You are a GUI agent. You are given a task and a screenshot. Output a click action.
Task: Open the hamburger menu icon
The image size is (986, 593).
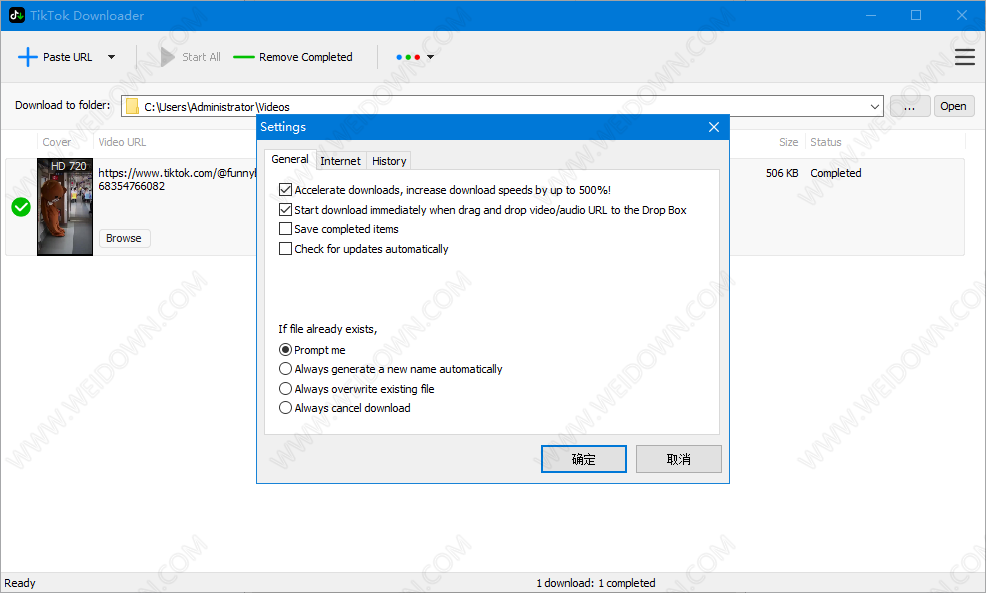tap(965, 57)
